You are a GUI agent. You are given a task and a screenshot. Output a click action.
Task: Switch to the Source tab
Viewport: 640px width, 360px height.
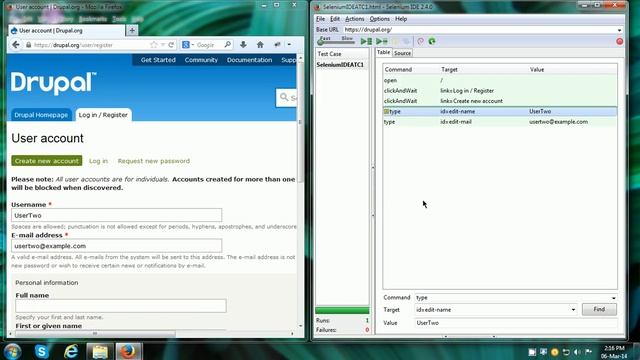[x=402, y=53]
